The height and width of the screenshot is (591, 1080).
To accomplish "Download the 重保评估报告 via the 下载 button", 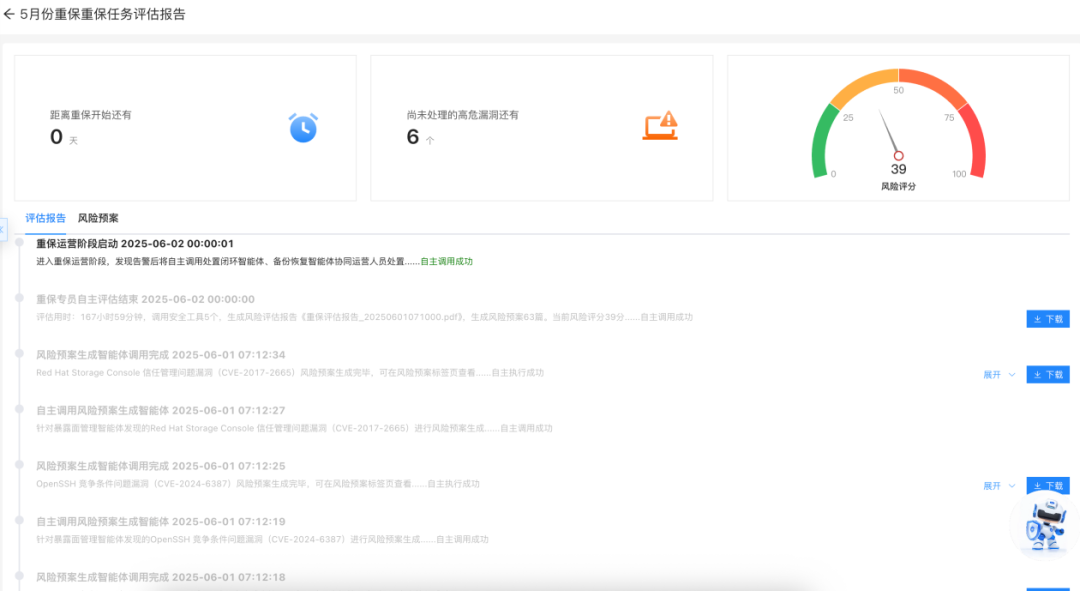I will point(1047,318).
